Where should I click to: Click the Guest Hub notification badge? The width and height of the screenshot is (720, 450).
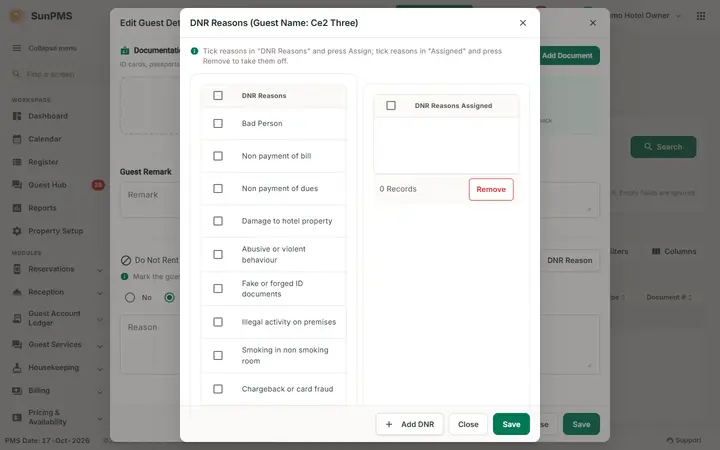[x=98, y=185]
